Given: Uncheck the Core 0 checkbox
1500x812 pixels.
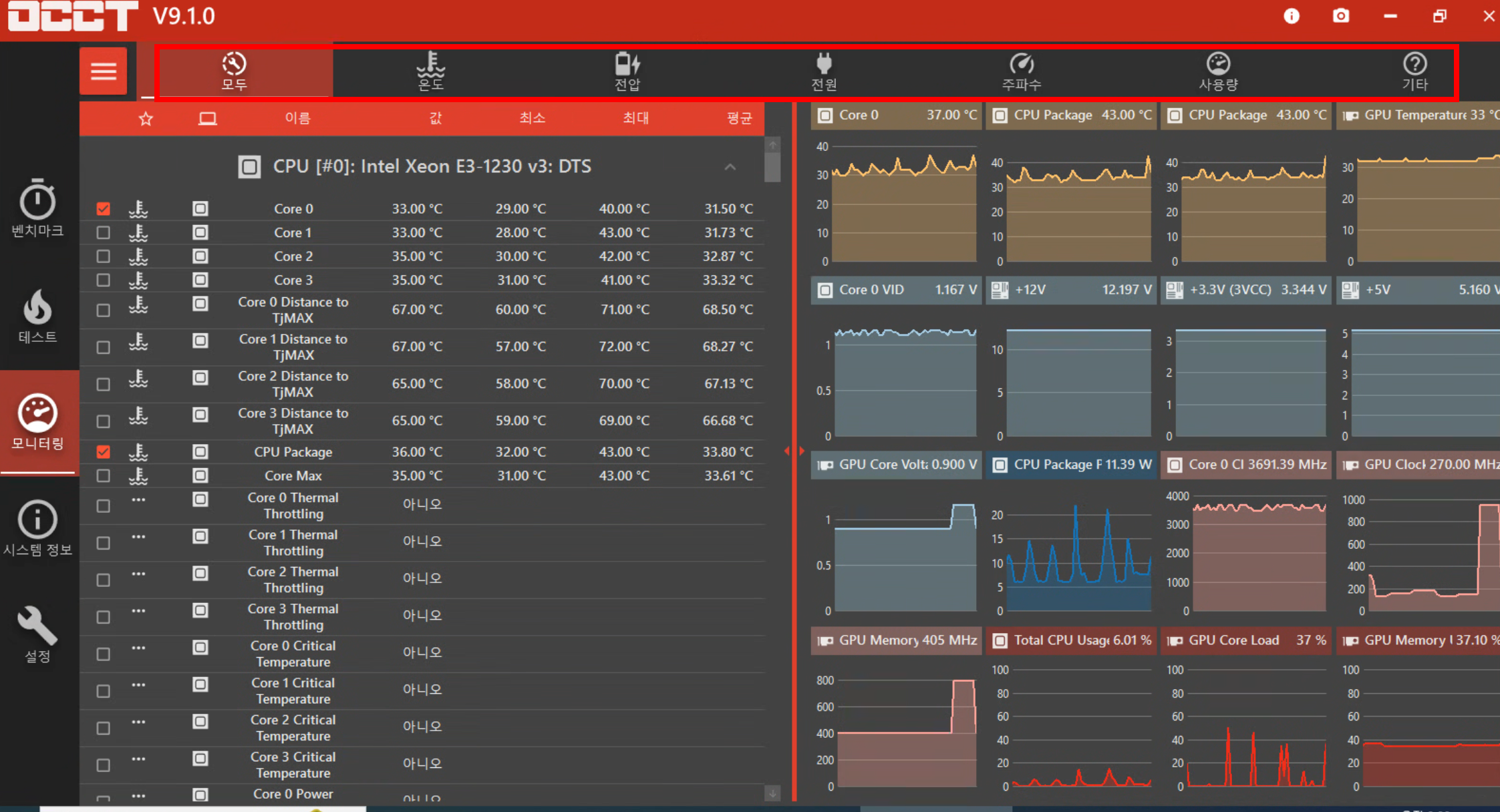Looking at the screenshot, I should pyautogui.click(x=103, y=209).
